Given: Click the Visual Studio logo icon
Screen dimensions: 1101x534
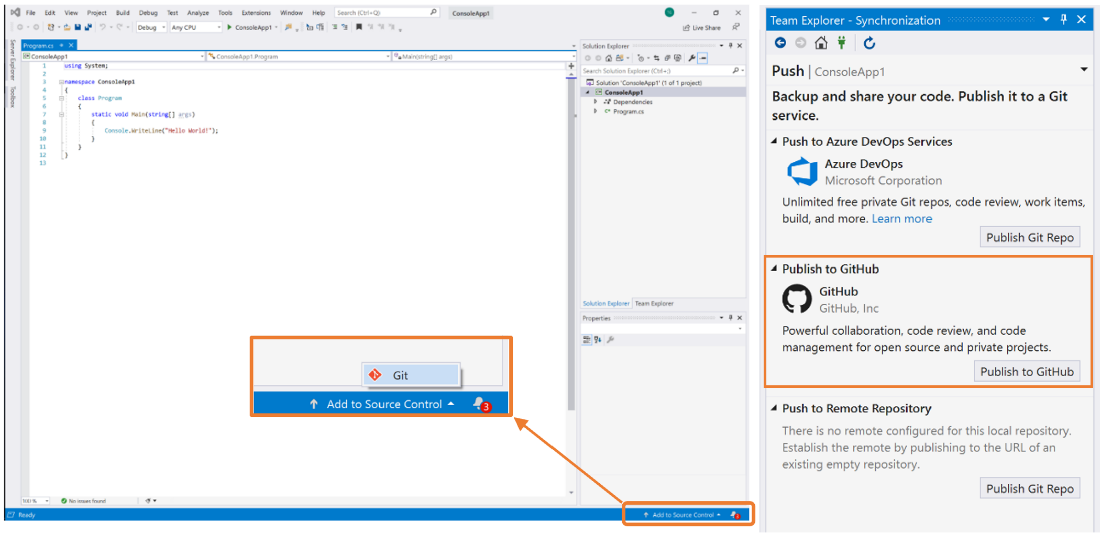Looking at the screenshot, I should coord(15,13).
